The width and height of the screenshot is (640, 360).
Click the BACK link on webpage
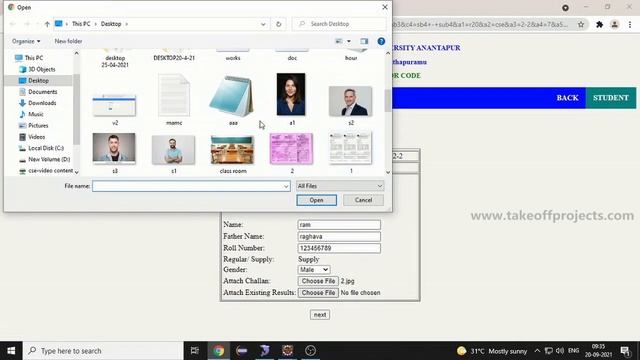coord(567,98)
